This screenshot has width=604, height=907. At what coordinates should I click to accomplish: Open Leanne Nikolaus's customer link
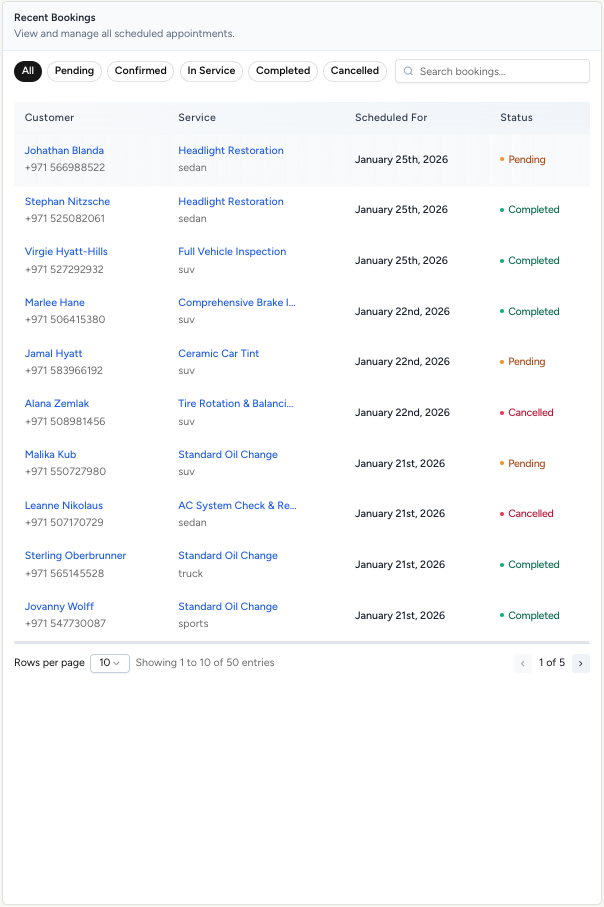pyautogui.click(x=62, y=505)
